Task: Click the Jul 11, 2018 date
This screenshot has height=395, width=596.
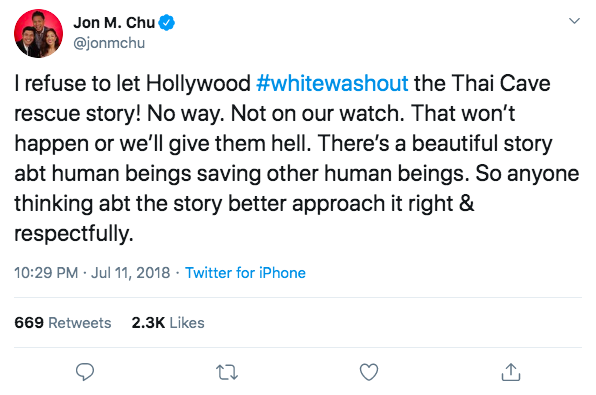Action: click(x=130, y=273)
